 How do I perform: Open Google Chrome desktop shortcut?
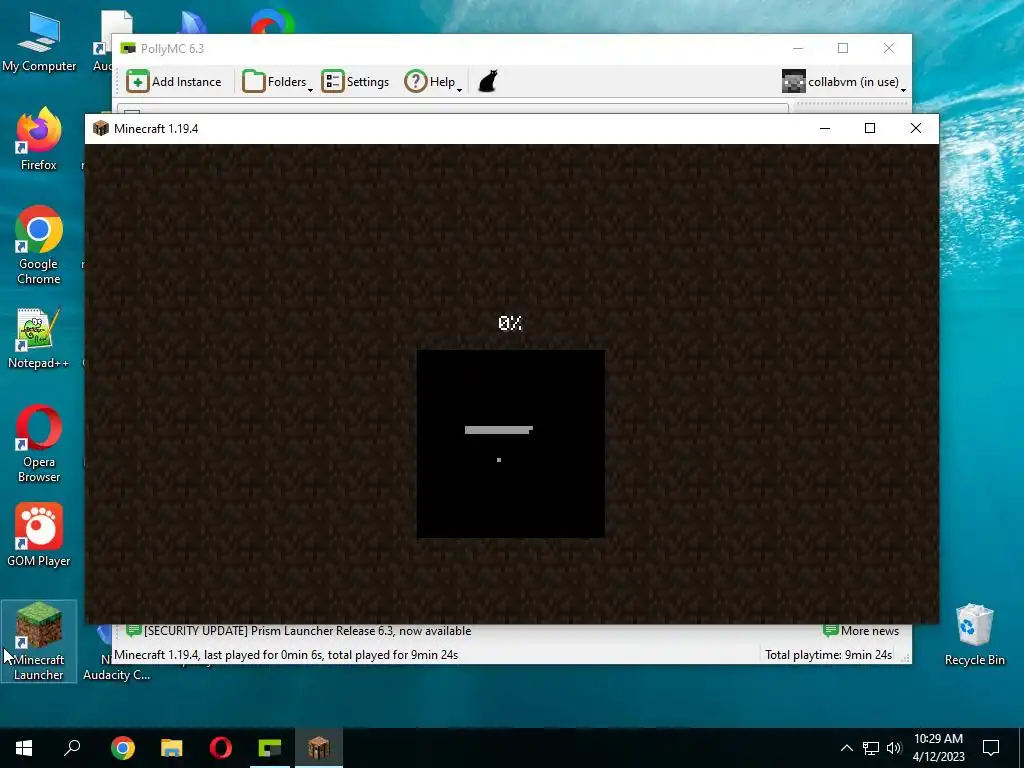click(39, 246)
